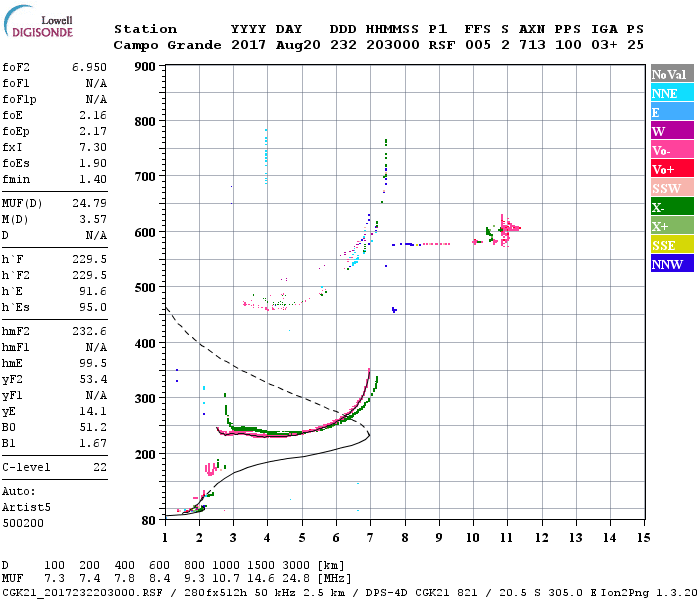
Task: Select the Vo+ red legend swatch
Action: pos(672,169)
